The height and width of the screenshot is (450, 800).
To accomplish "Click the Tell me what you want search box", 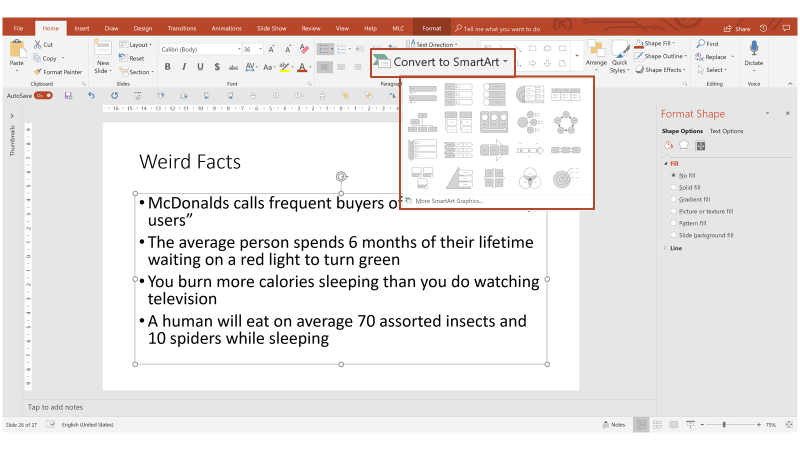I will [498, 29].
